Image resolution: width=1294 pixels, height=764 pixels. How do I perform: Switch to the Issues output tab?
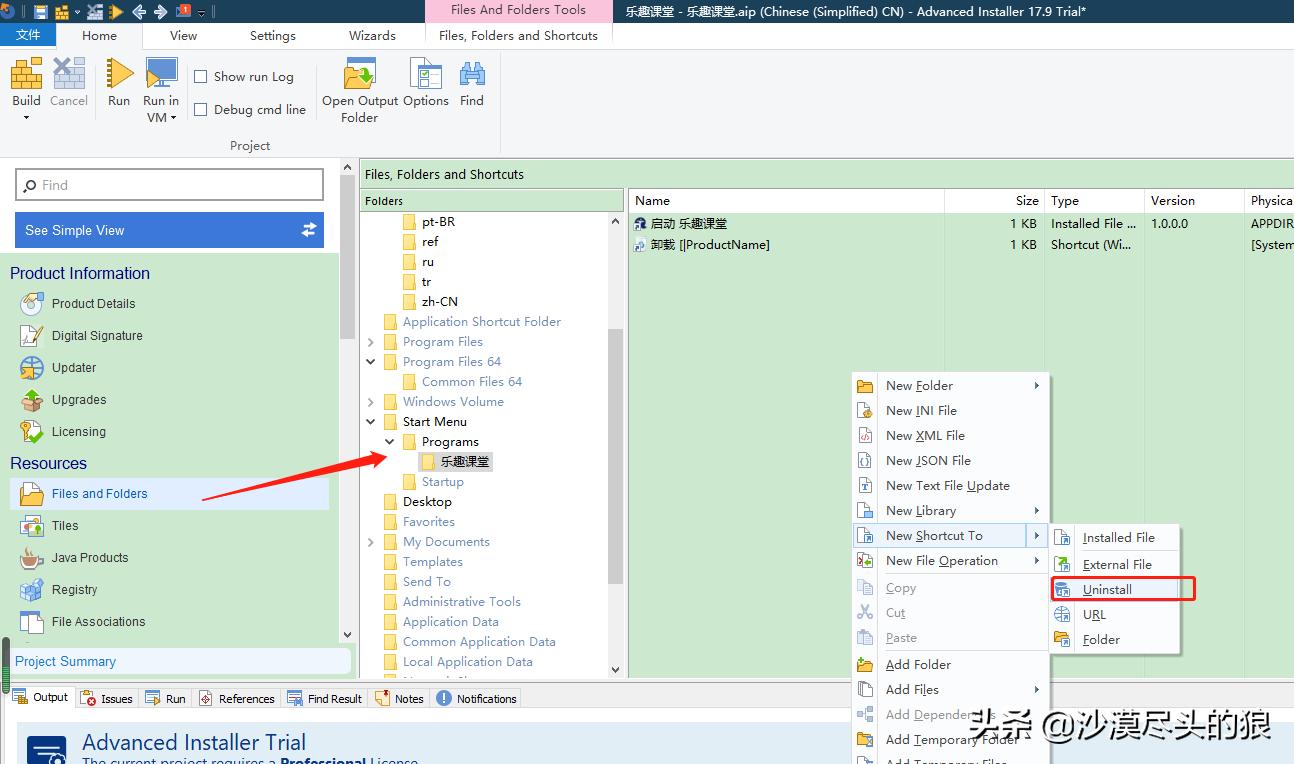(107, 699)
